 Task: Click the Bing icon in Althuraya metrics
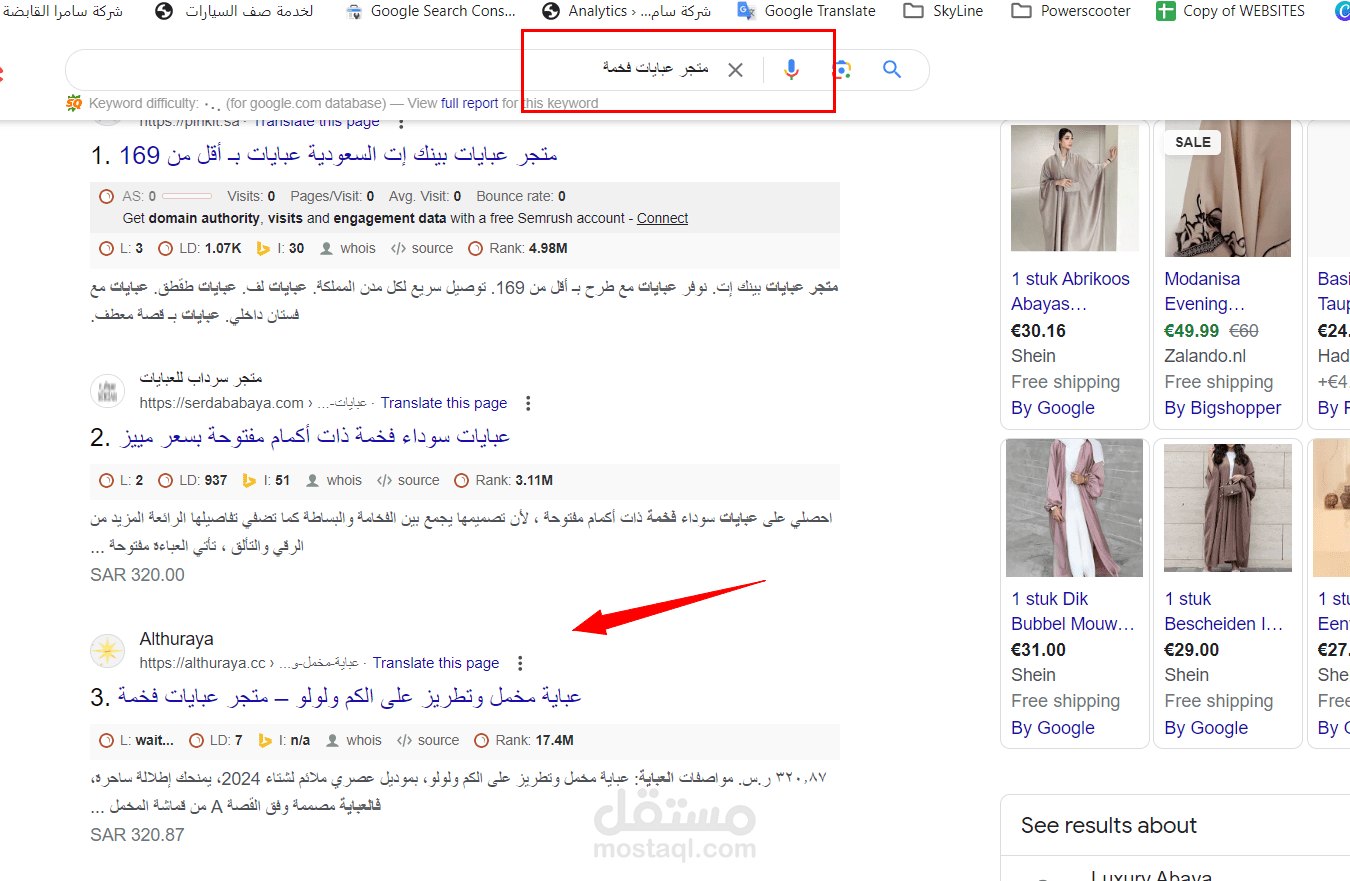tap(265, 740)
